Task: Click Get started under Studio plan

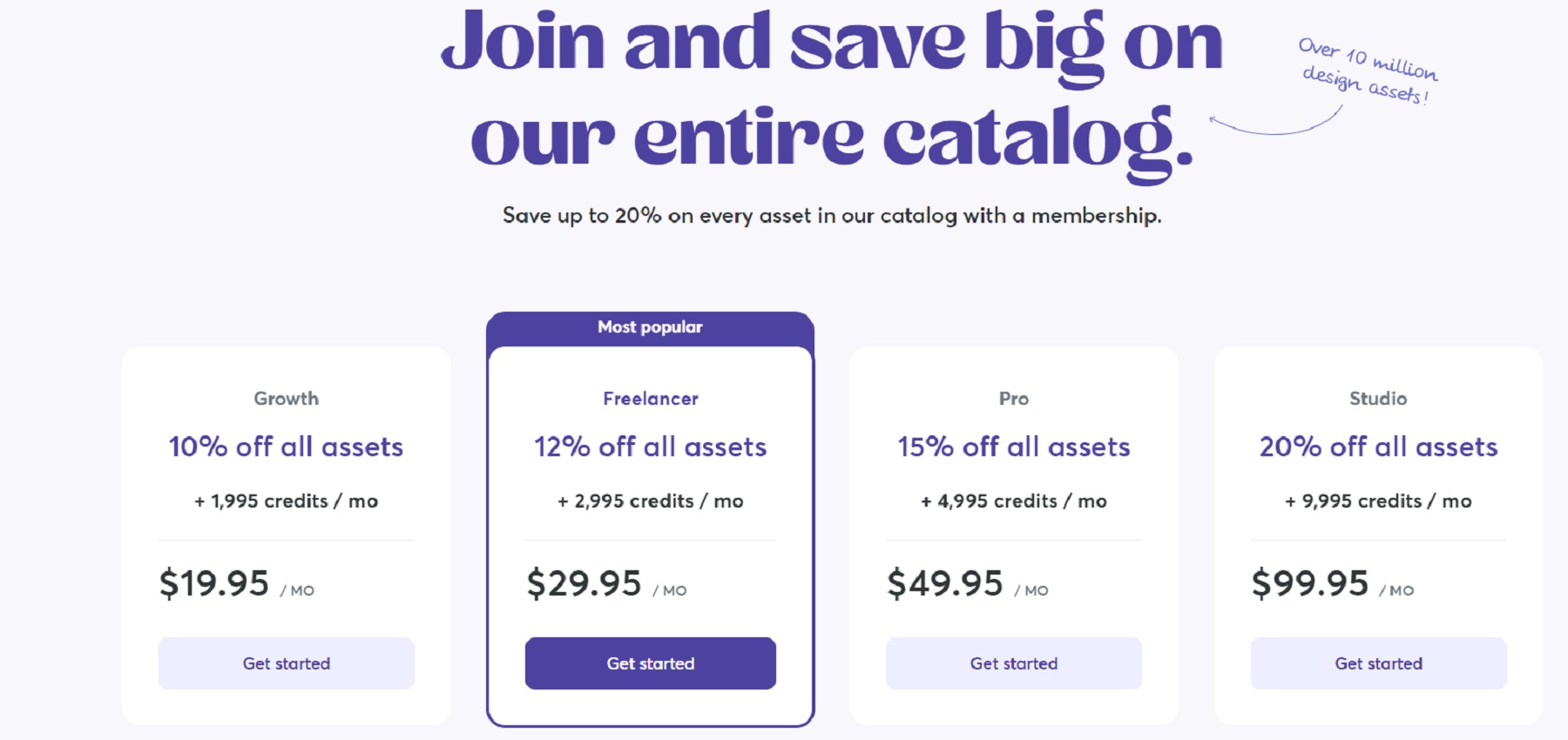Action: tap(1378, 663)
